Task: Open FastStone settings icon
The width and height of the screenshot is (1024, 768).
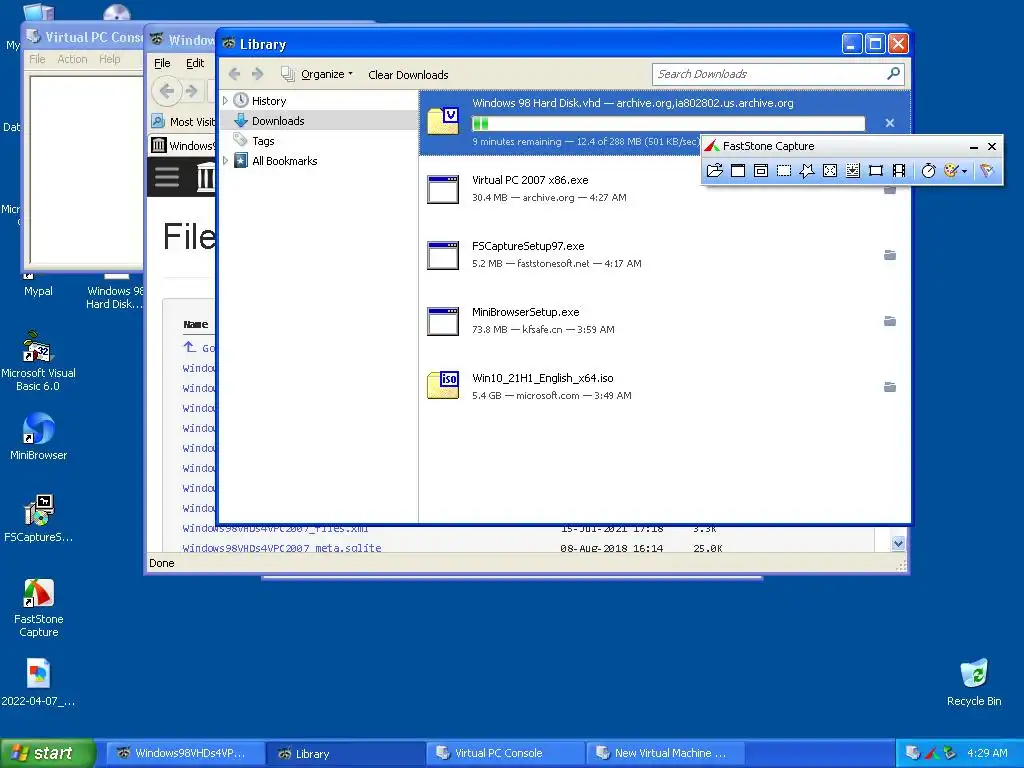Action: (x=986, y=170)
